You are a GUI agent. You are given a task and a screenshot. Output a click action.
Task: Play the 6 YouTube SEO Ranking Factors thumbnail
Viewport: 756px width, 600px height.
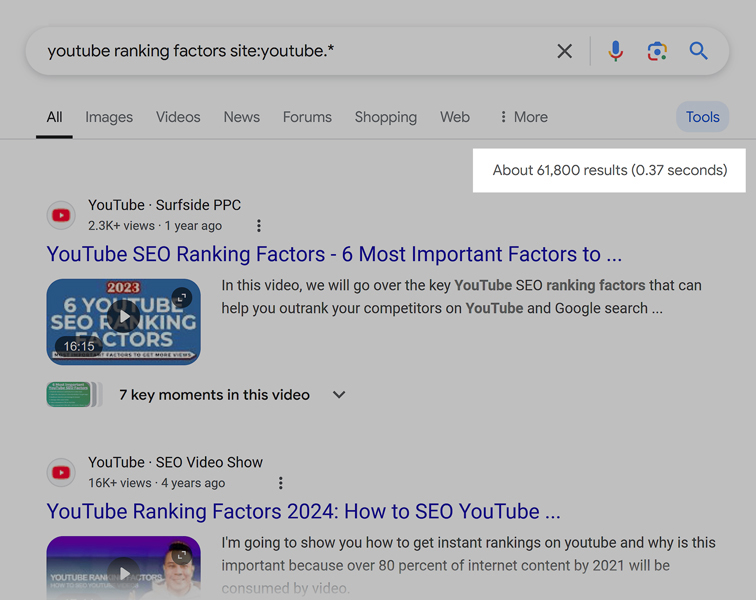pos(123,321)
